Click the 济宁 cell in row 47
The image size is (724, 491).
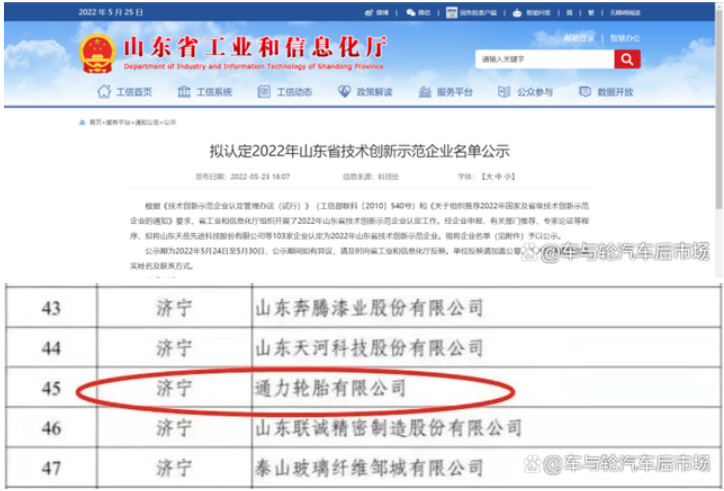point(175,468)
